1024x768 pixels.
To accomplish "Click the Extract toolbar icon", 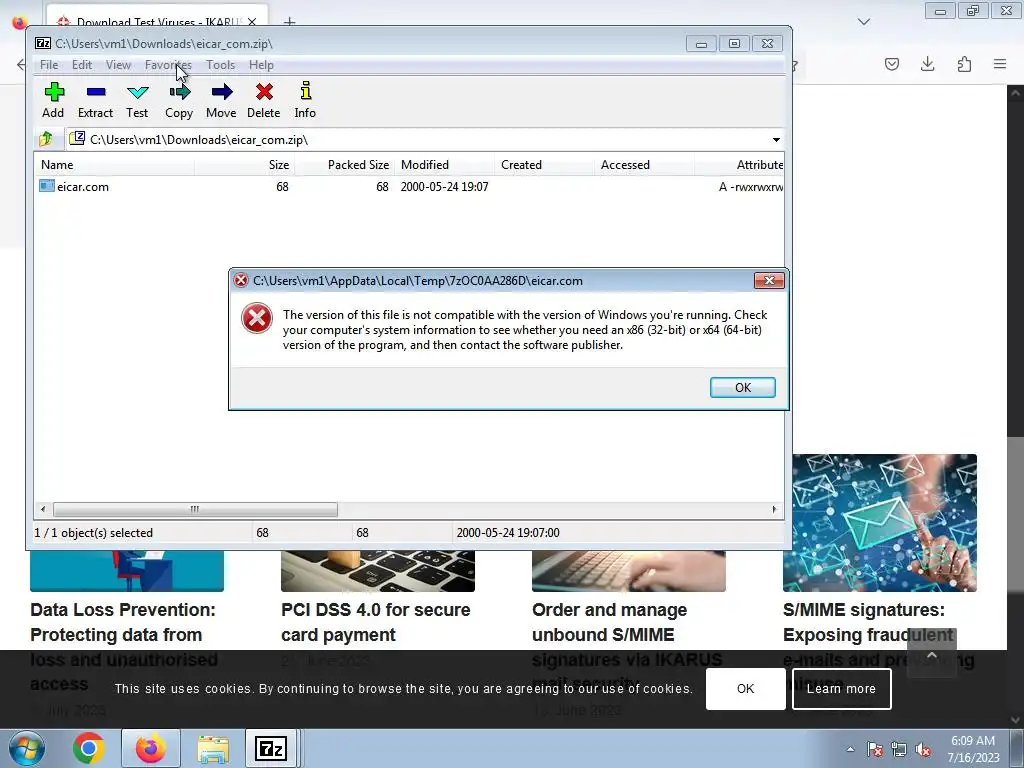I will coord(95,100).
